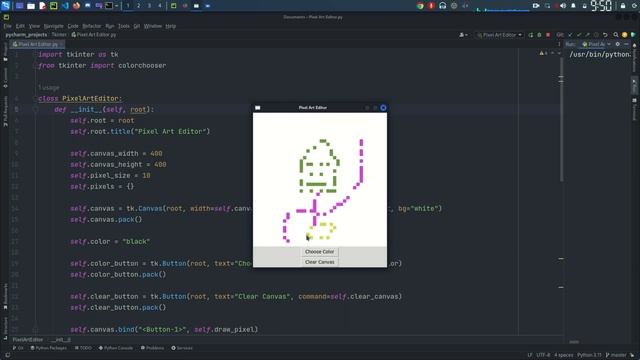Click the 4 spaces indent status bar entry

click(x=564, y=355)
